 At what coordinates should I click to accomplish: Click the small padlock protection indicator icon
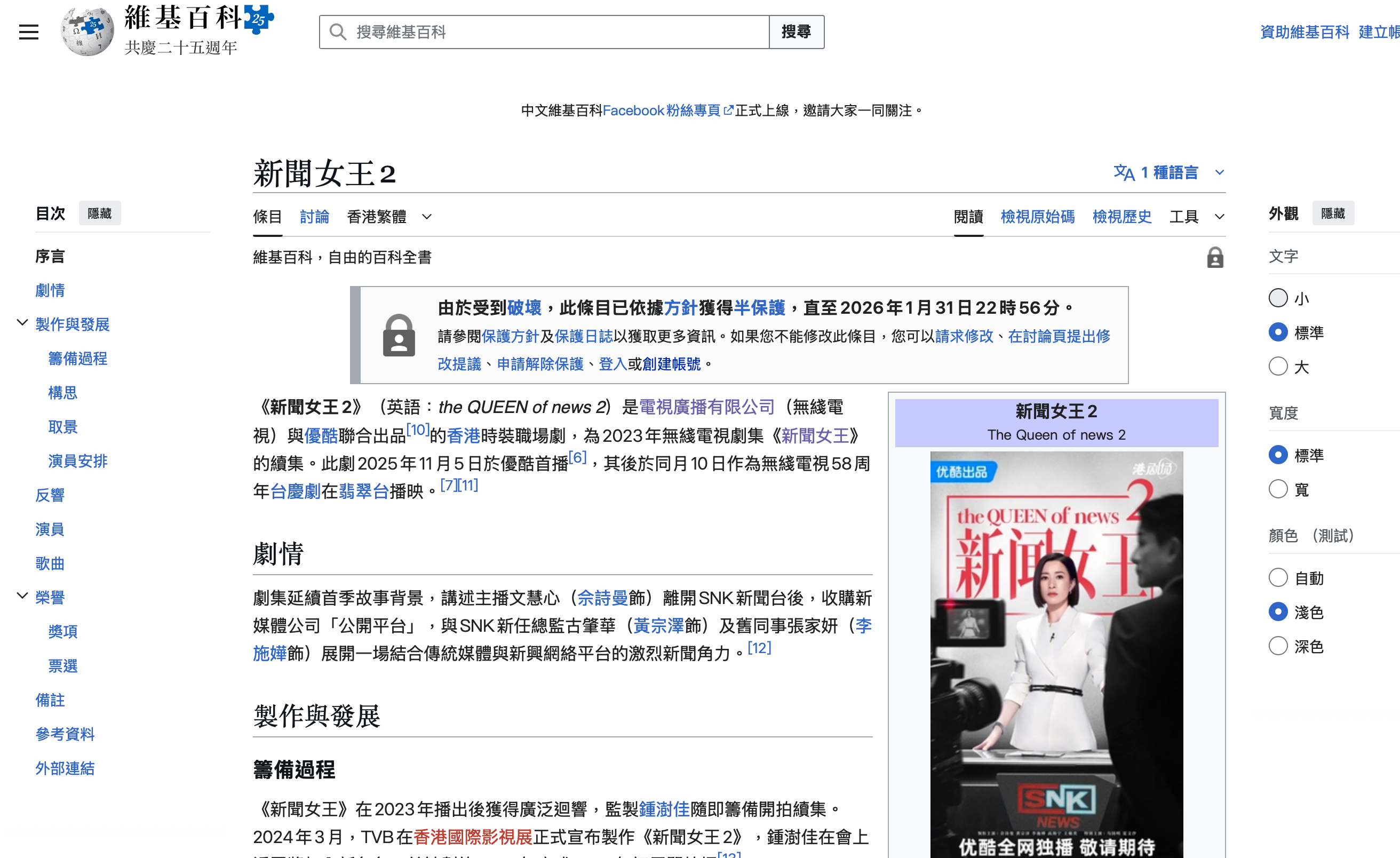(1215, 257)
